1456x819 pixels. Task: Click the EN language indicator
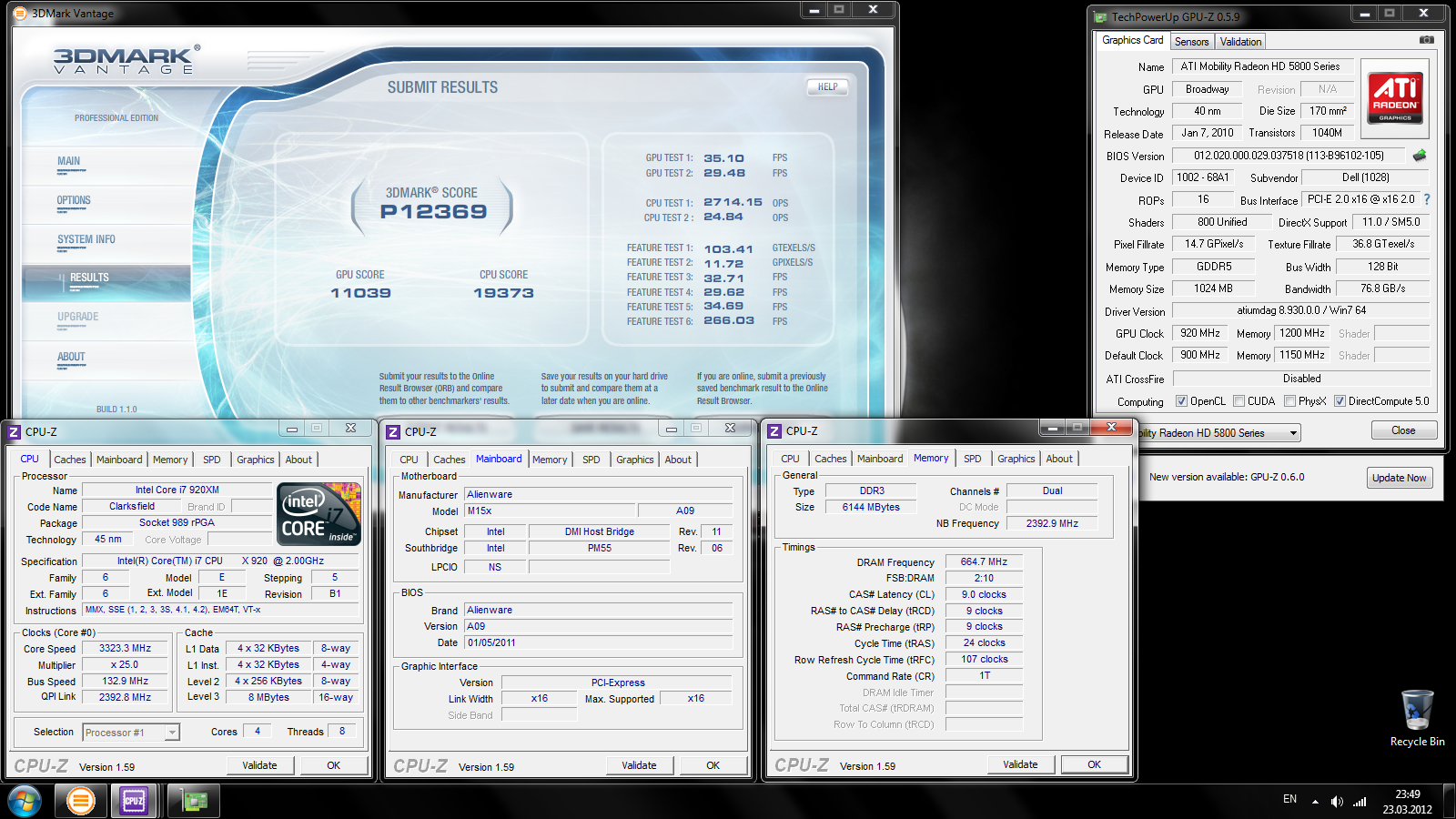pos(1289,799)
